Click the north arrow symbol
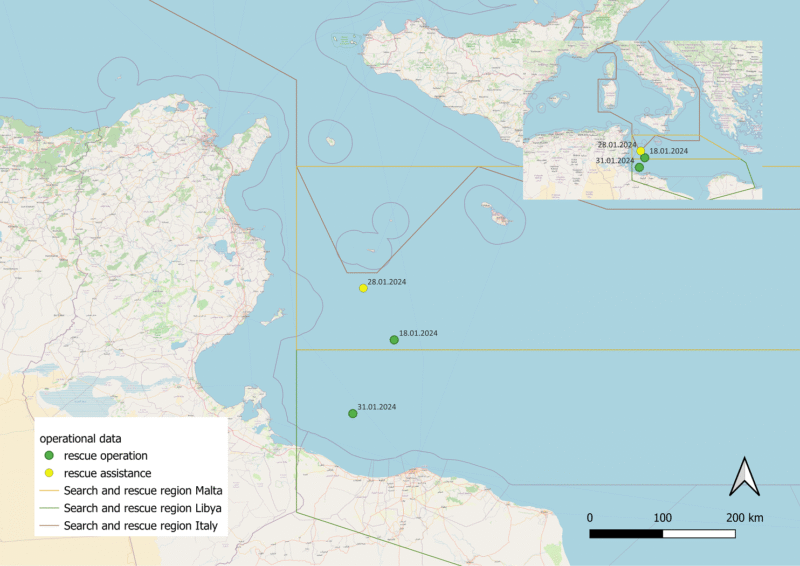800x566 pixels. 744,477
